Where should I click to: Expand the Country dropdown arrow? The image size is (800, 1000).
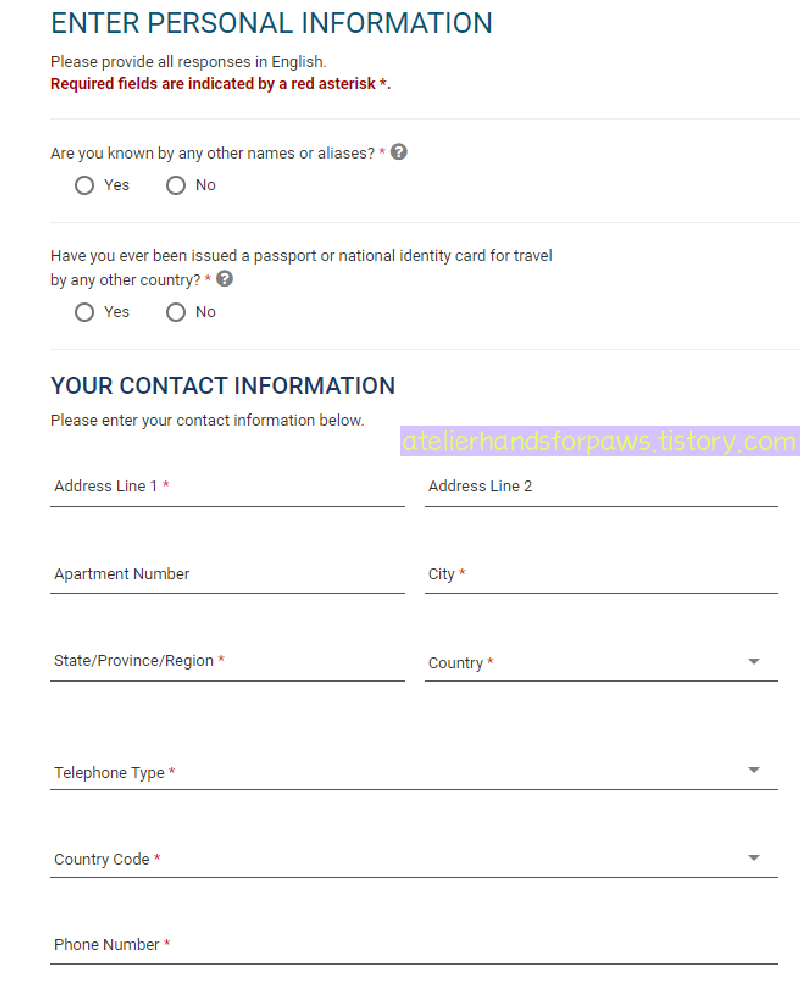tap(753, 662)
